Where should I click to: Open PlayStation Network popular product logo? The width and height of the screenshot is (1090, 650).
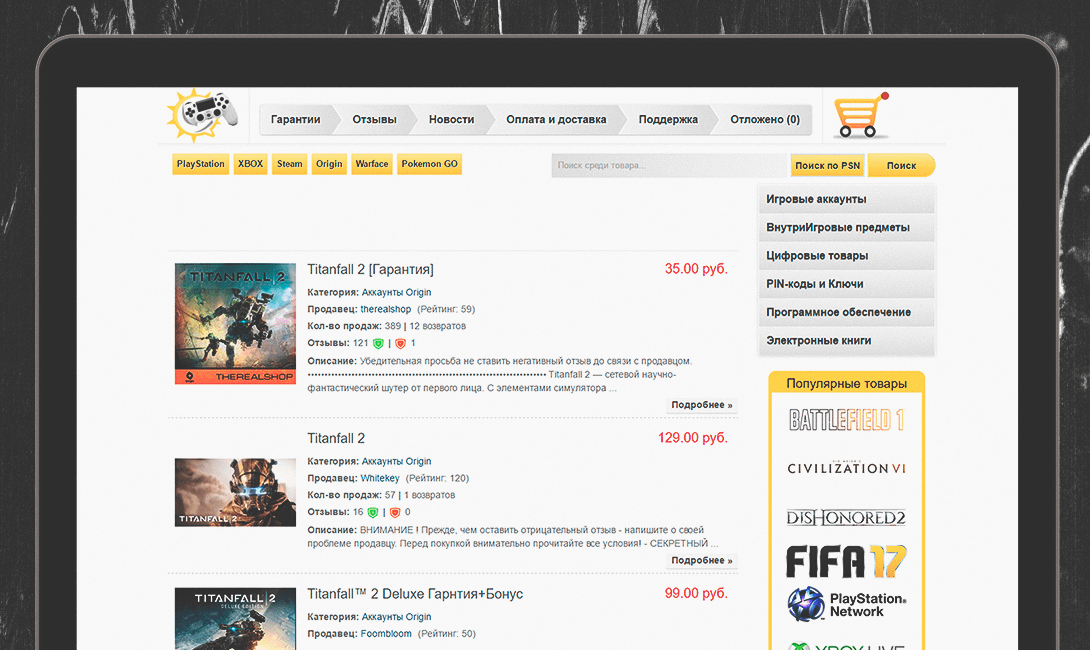click(846, 604)
